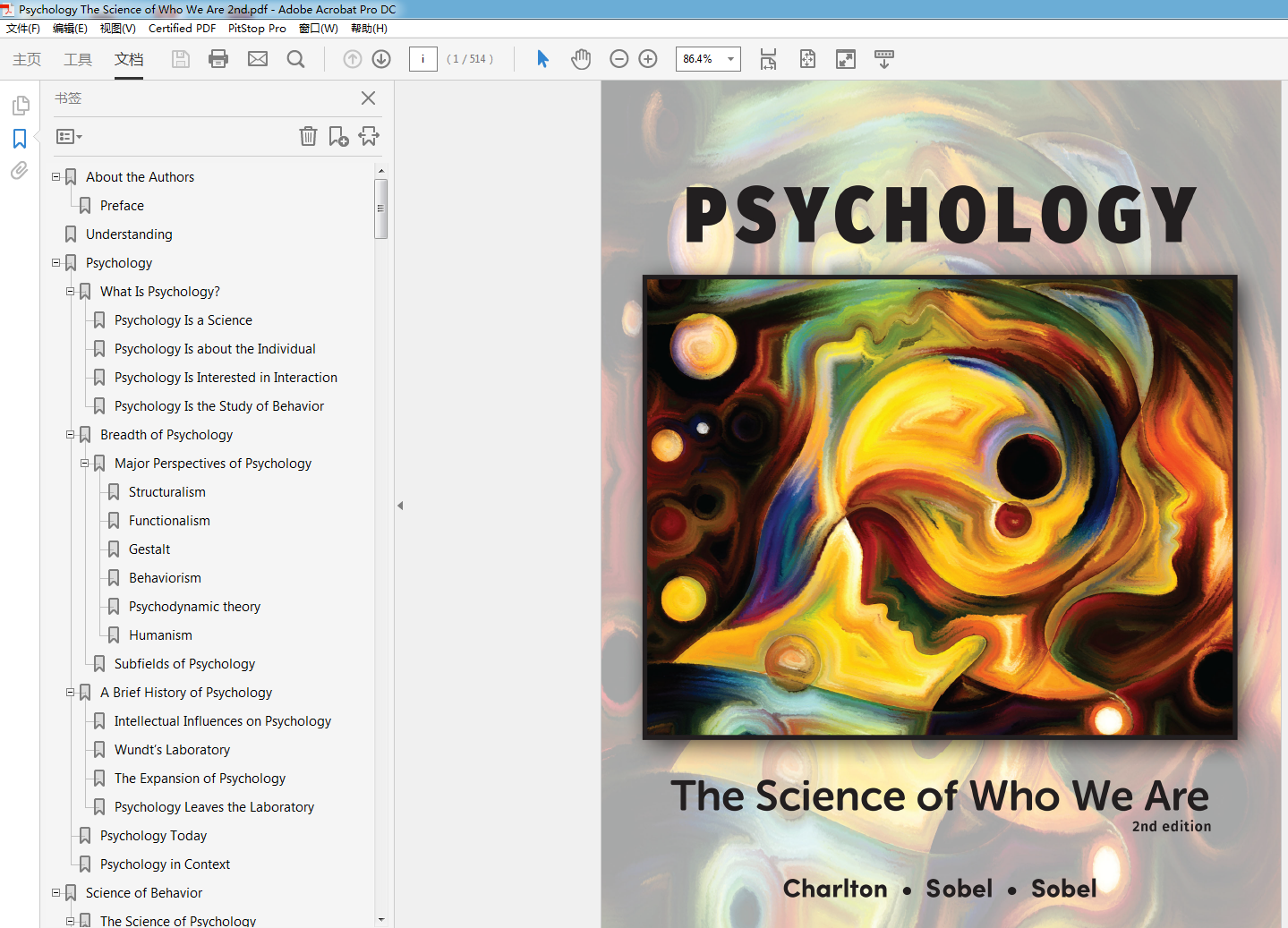Collapse A Brief History of Psychology

[70, 693]
